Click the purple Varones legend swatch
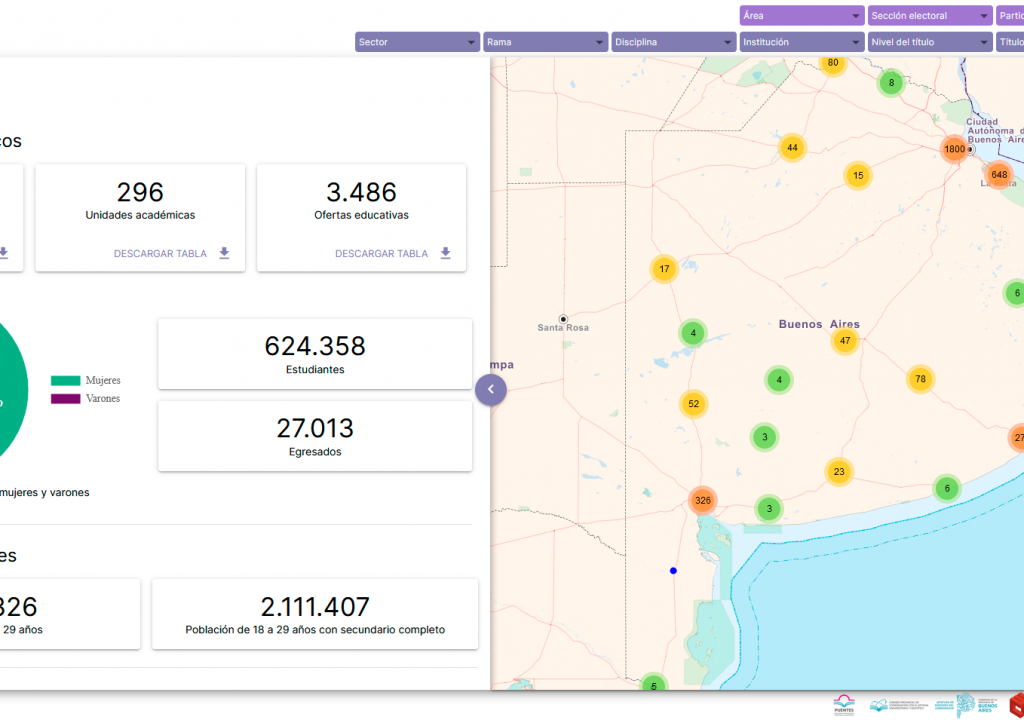 [65, 399]
